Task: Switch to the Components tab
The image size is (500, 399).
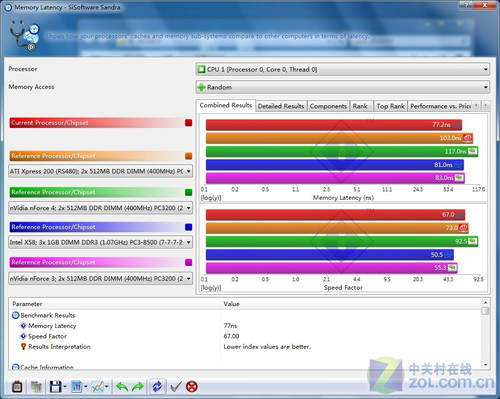Action: coord(328,106)
